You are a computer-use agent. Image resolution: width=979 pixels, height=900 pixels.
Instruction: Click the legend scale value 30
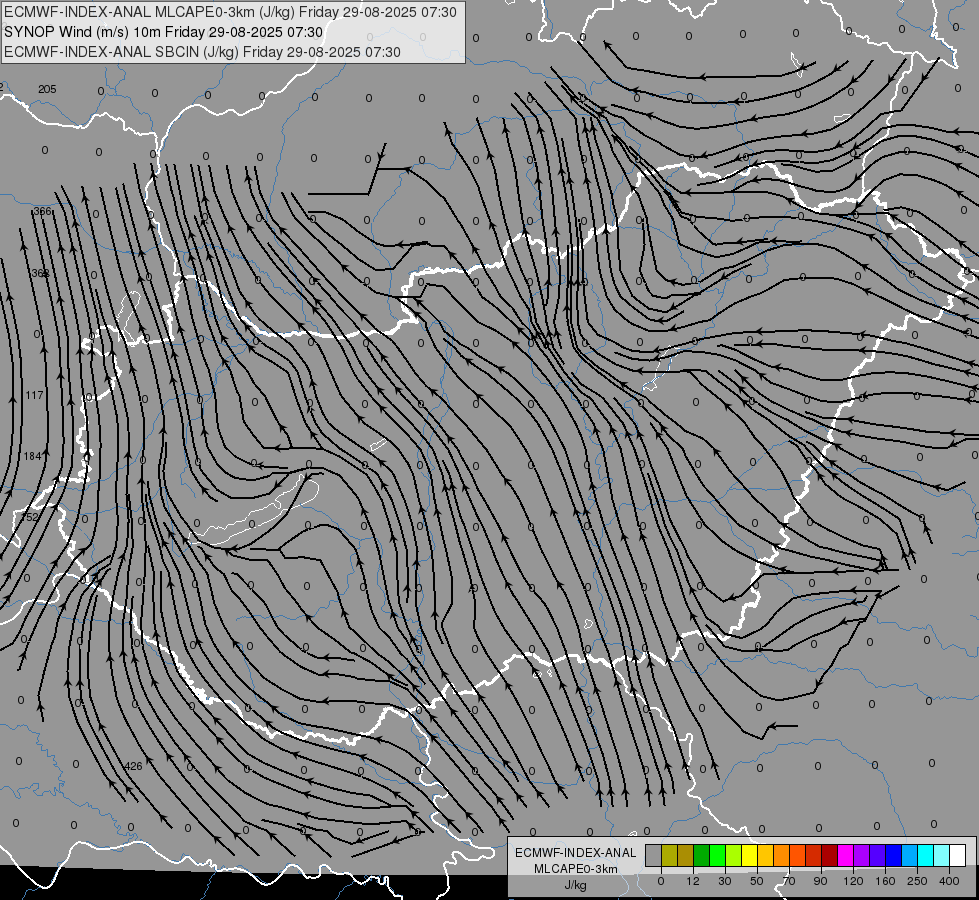point(725,881)
